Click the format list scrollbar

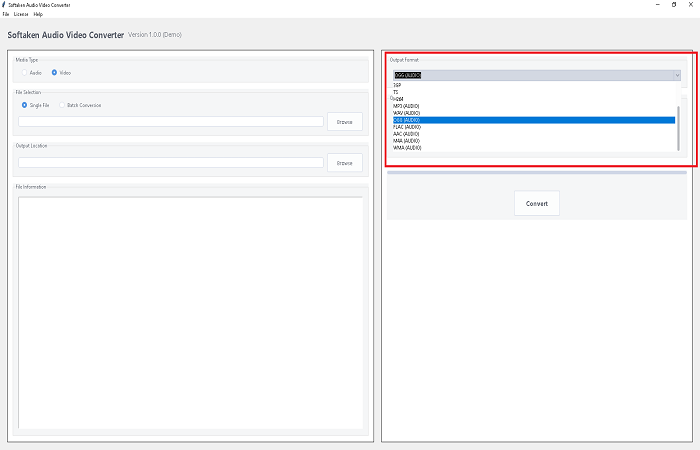pyautogui.click(x=678, y=128)
